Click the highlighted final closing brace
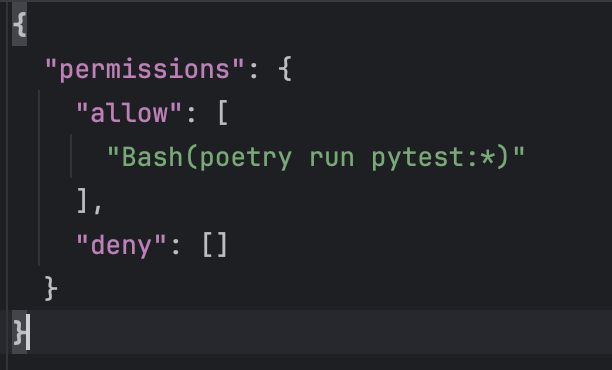612x370 pixels. [x=20, y=333]
